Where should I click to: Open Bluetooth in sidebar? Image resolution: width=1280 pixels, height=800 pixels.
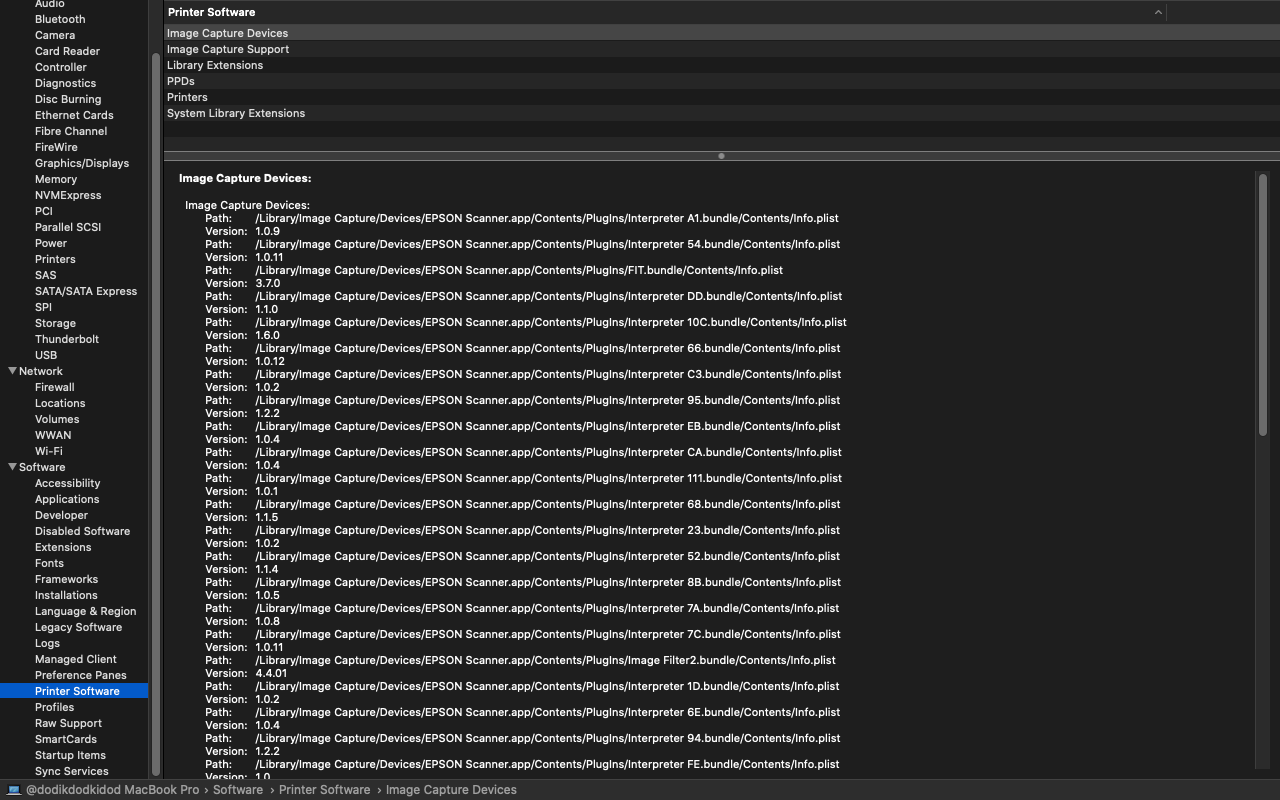pos(60,19)
